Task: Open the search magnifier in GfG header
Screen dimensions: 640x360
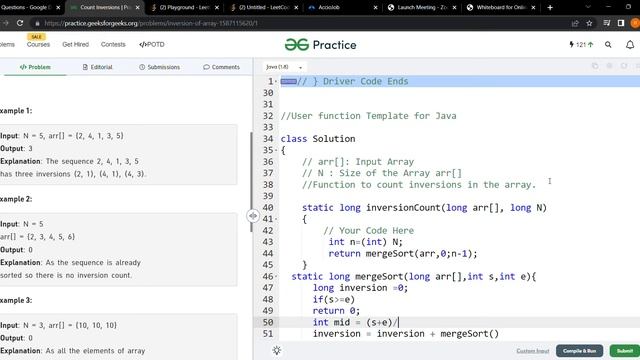Action: pyautogui.click(x=608, y=44)
